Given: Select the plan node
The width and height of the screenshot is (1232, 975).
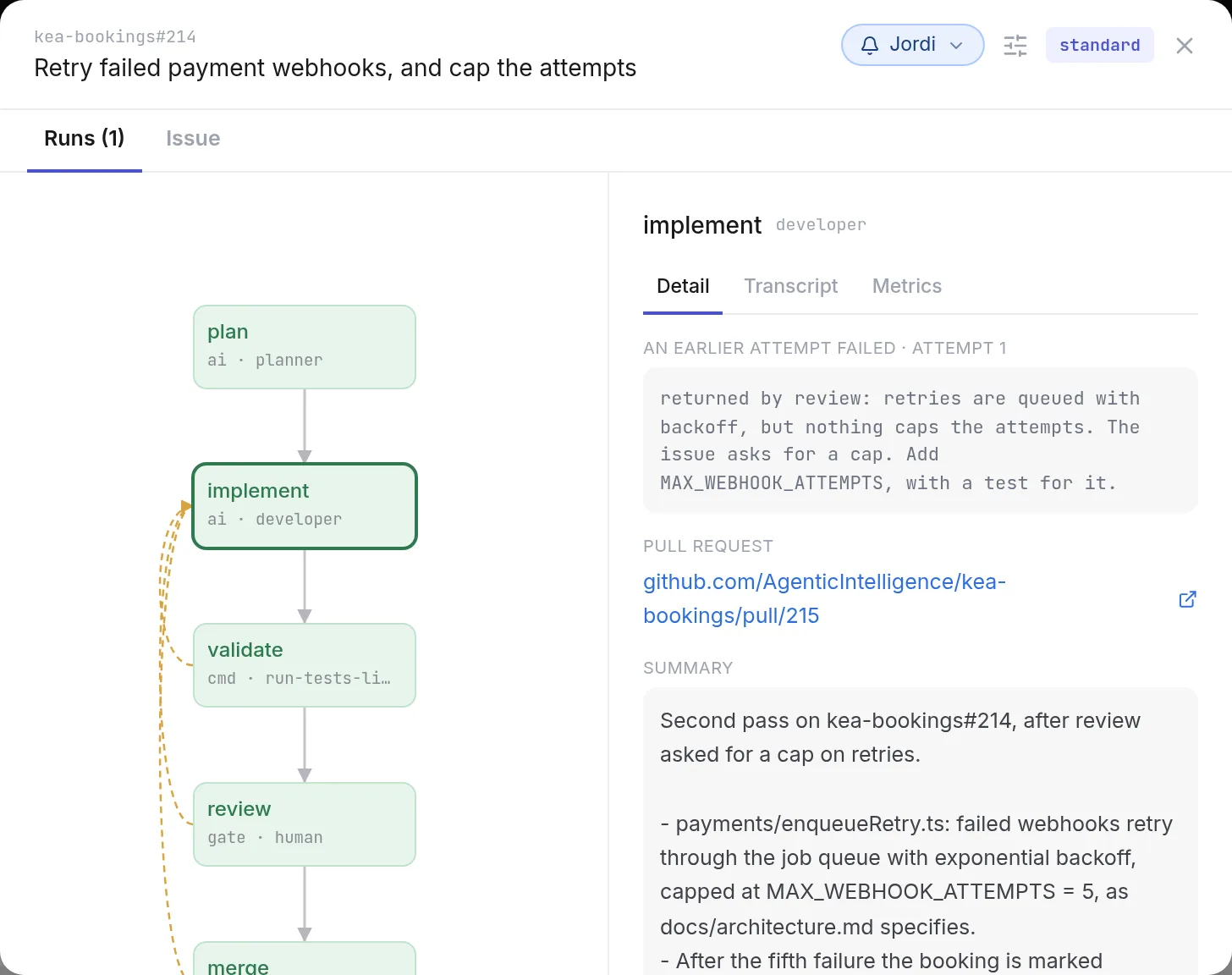Looking at the screenshot, I should tap(305, 347).
